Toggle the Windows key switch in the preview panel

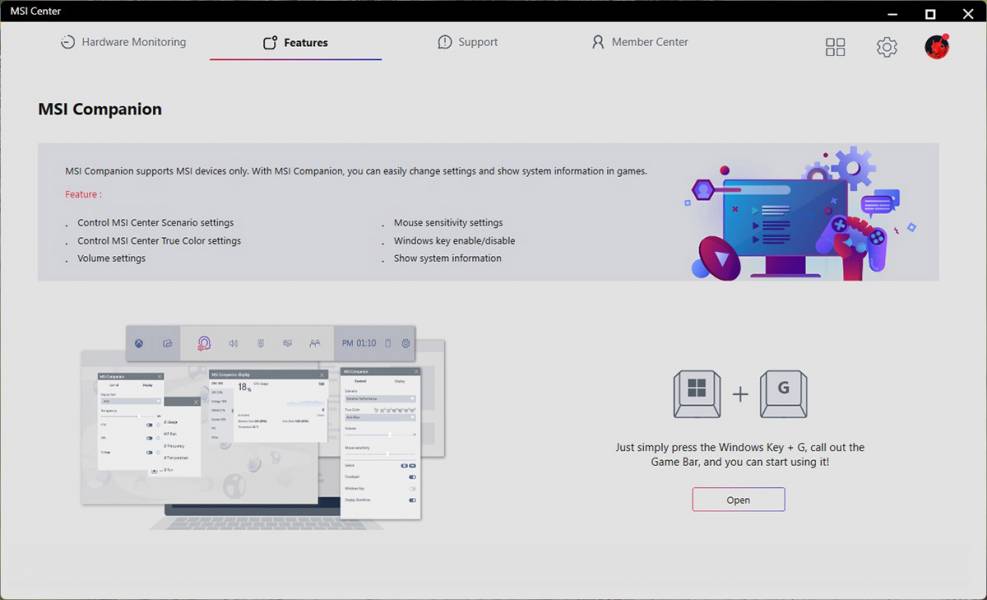pos(412,489)
